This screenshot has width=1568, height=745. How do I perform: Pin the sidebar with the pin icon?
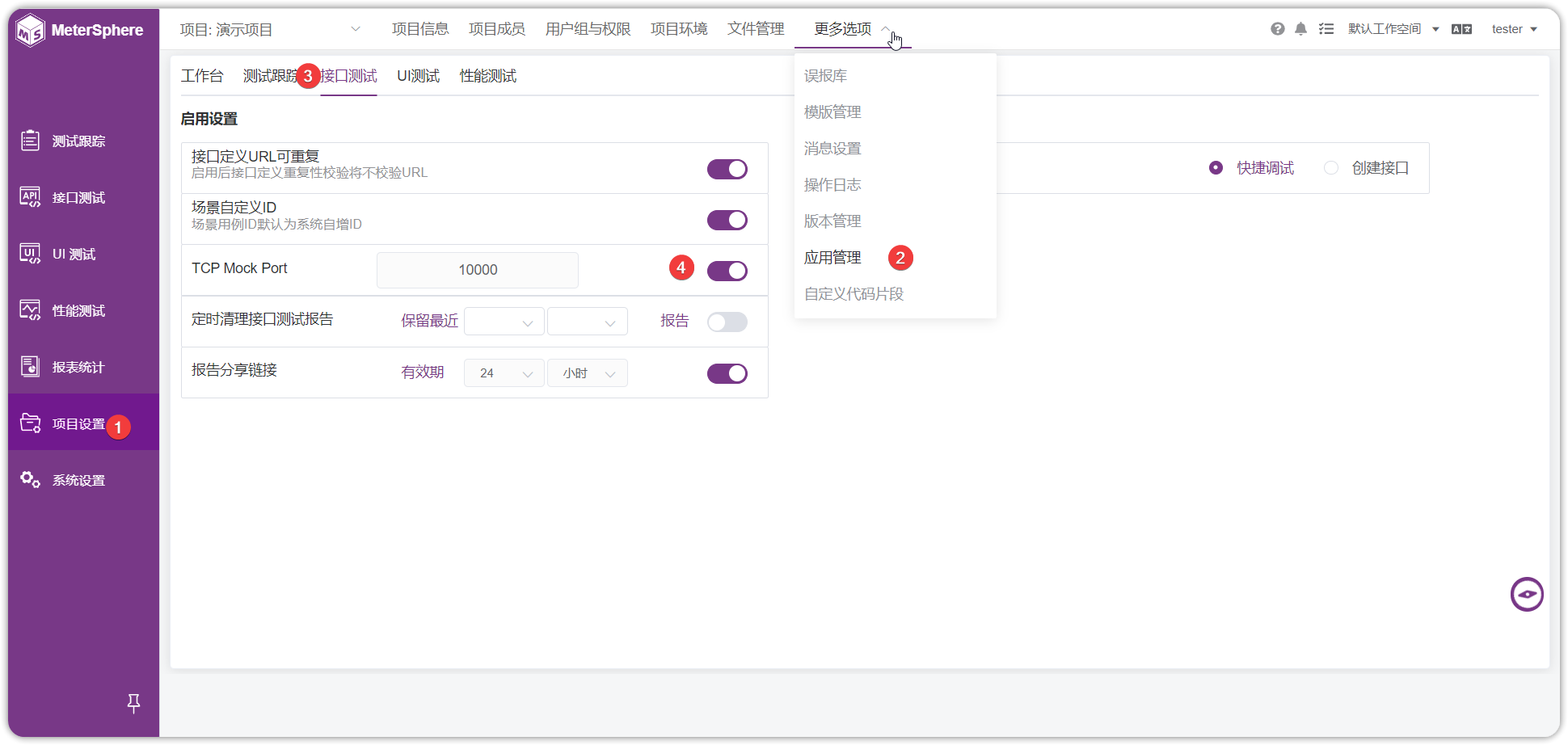click(x=134, y=704)
